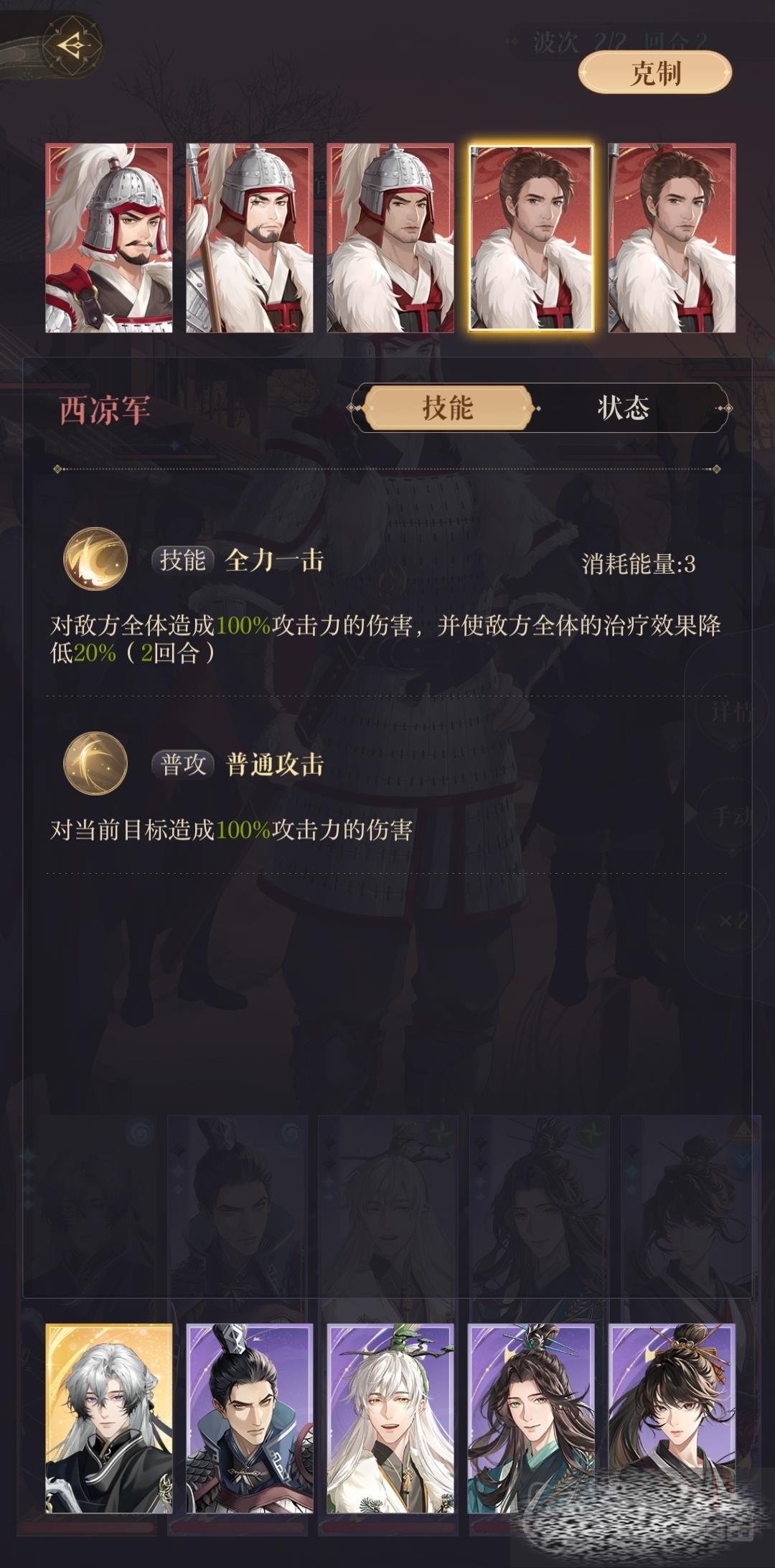Toggle the dimmed ×2 speed button
Viewport: 775px width, 1568px height.
(x=732, y=920)
